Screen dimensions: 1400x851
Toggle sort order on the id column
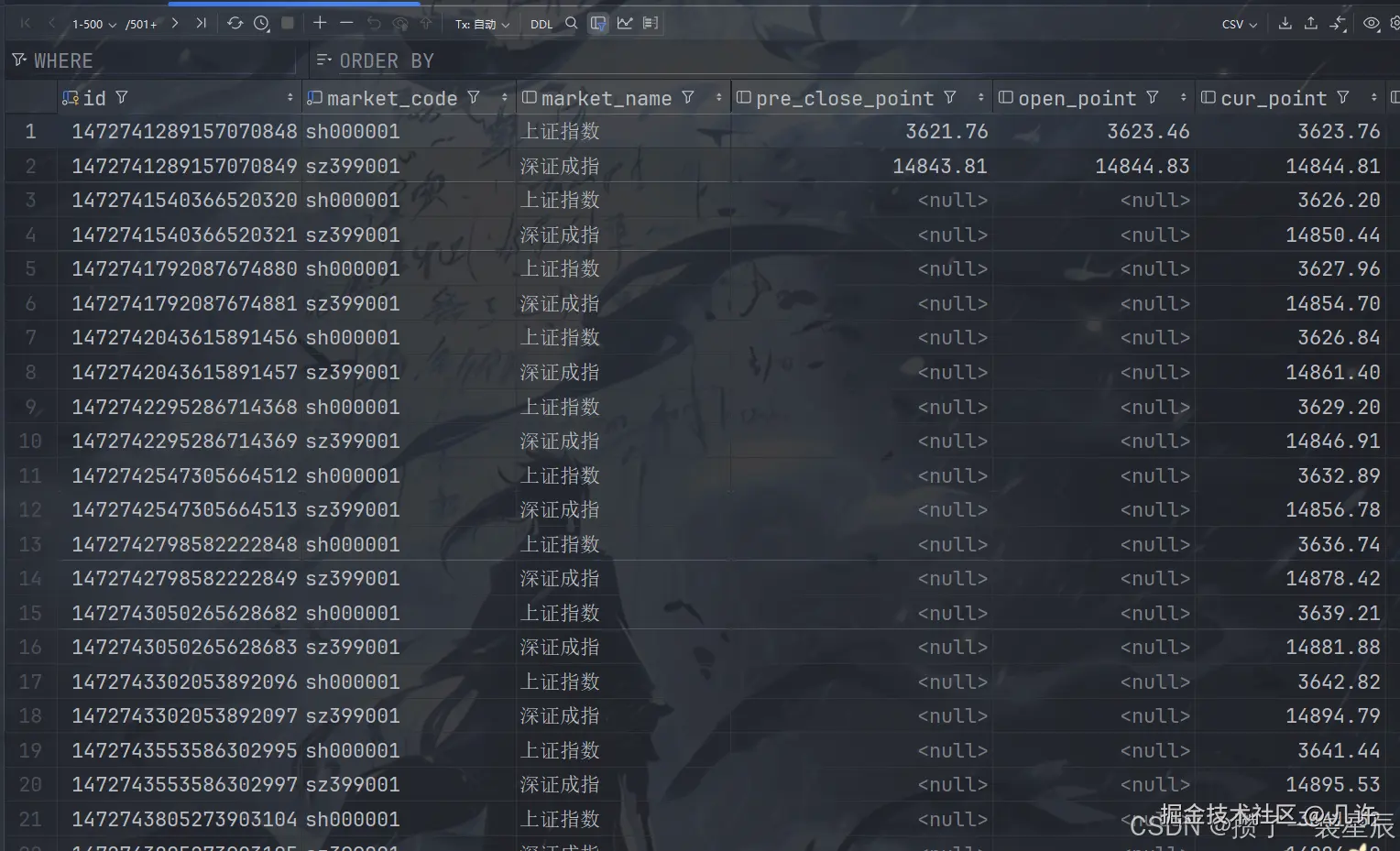[x=290, y=97]
